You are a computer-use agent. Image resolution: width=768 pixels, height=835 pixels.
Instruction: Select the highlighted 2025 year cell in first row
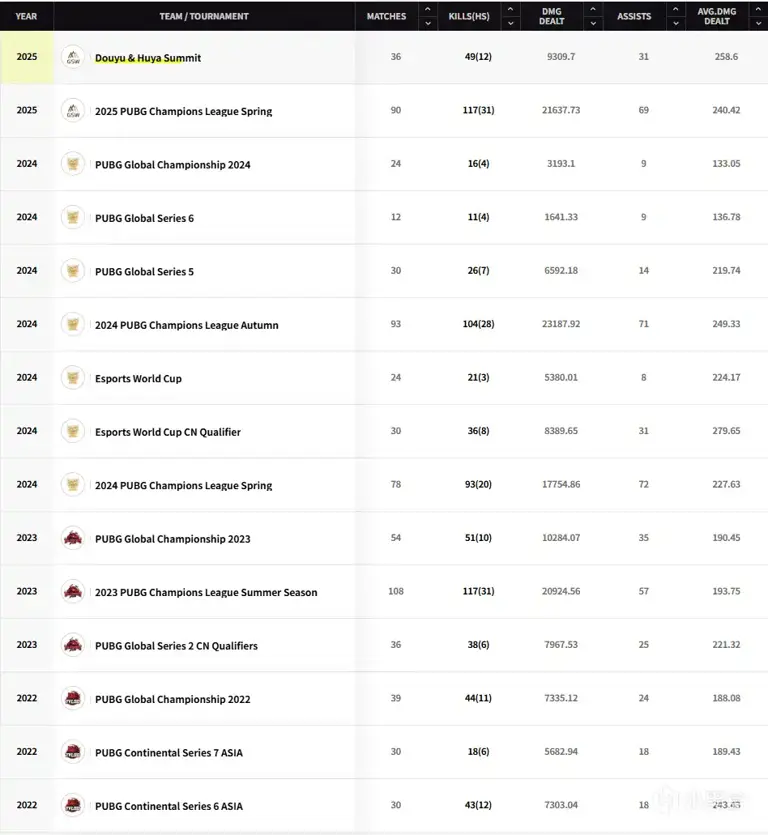[27, 57]
